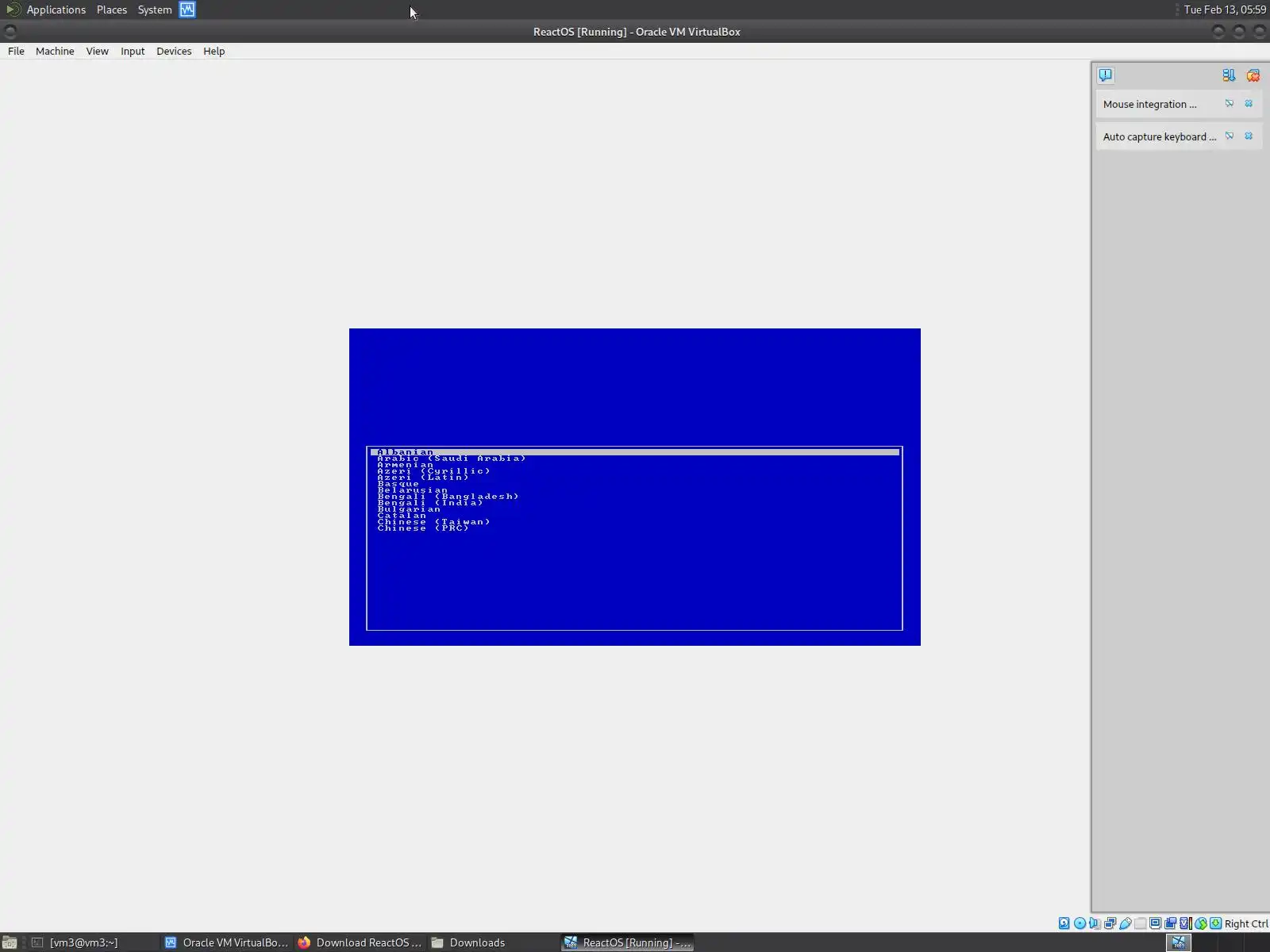Click the workspace switcher thumbnail in bottom panel

tap(1179, 942)
